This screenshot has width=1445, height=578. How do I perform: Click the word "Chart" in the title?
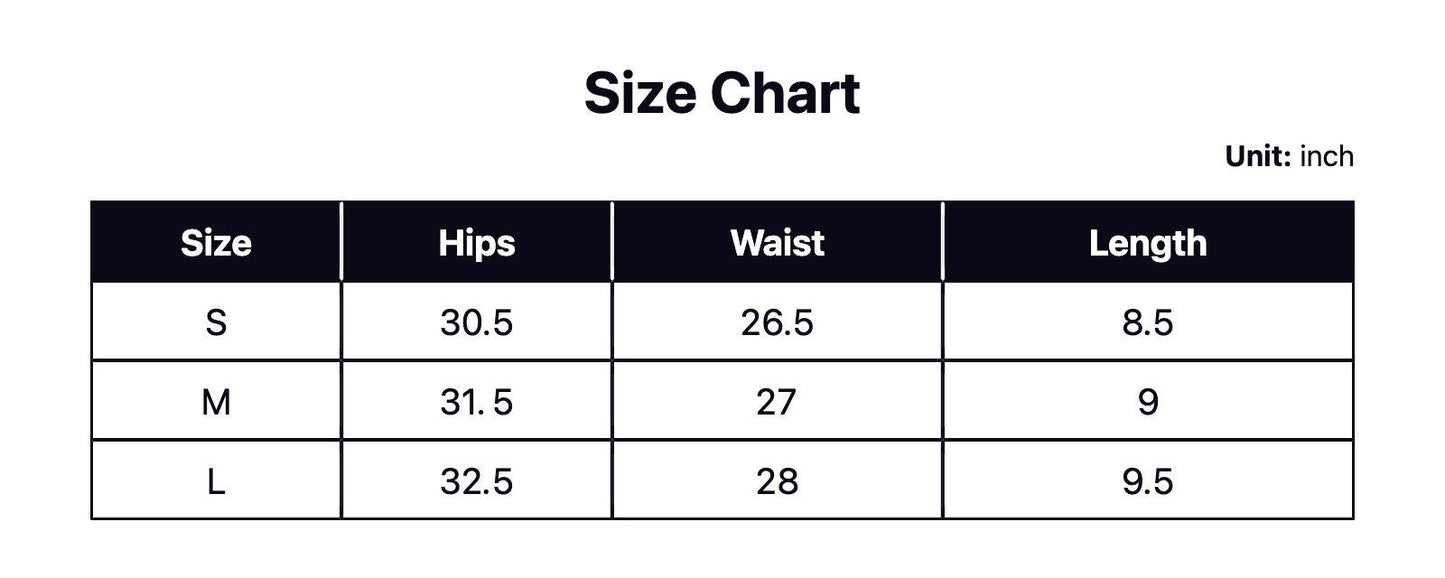point(785,94)
